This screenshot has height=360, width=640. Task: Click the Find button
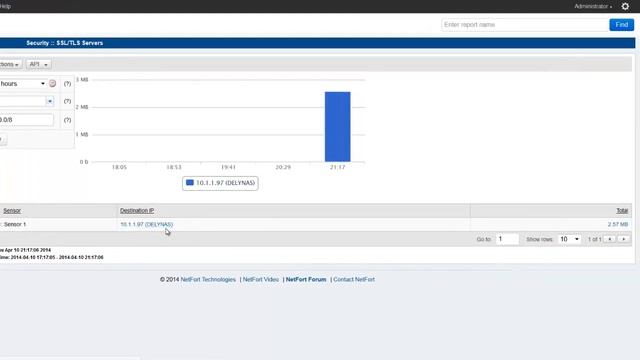pos(621,25)
